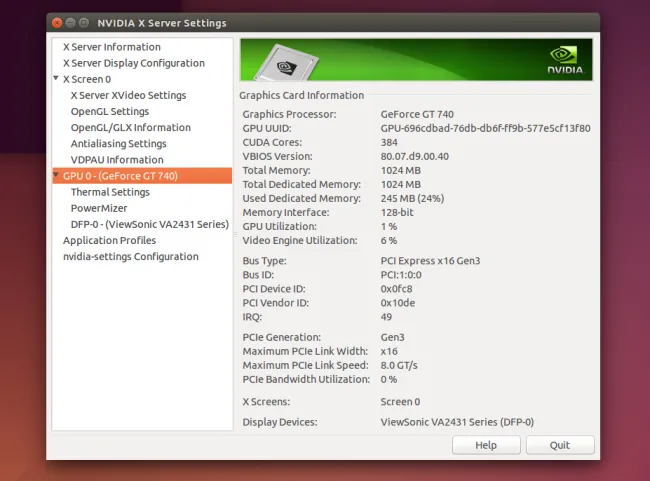Screen dimensions: 650x481
Task: Open the PowerMizer page
Action: pos(98,208)
